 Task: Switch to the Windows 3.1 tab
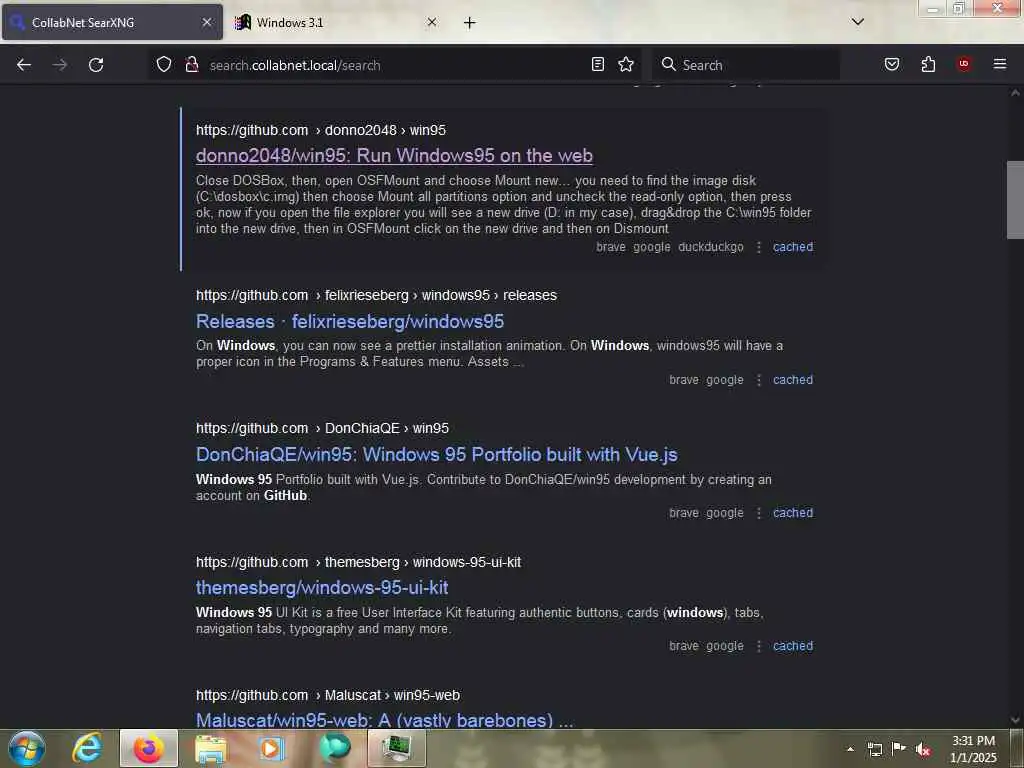pos(336,22)
